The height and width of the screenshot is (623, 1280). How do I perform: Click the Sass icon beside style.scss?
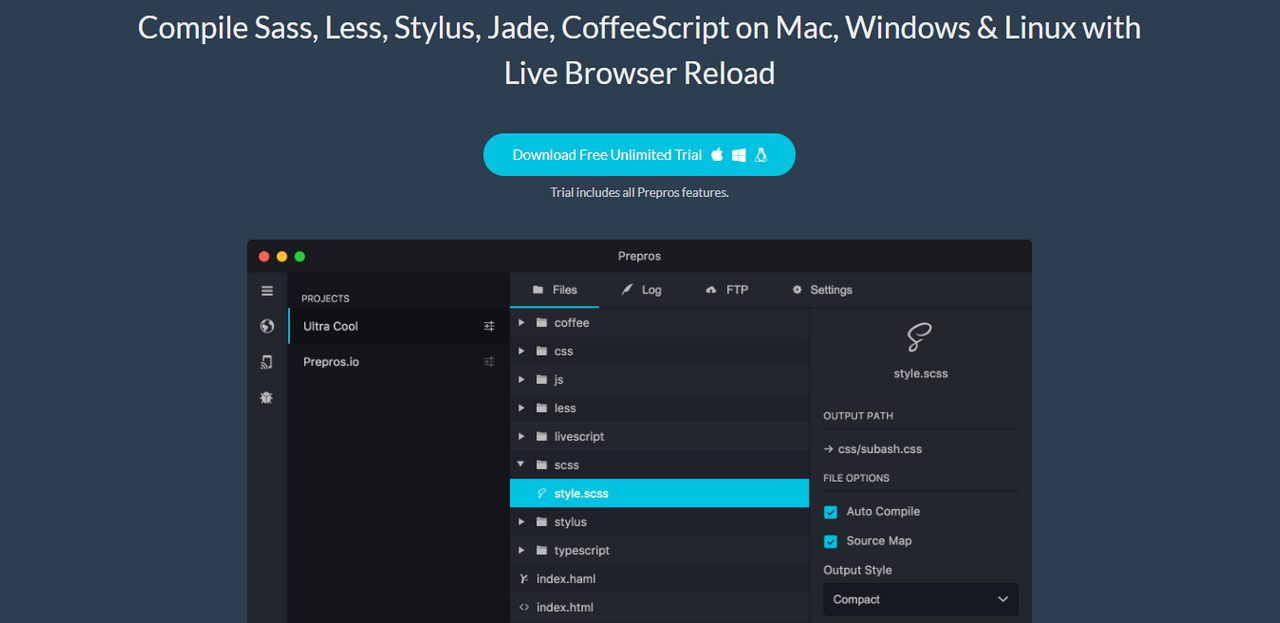pos(542,493)
